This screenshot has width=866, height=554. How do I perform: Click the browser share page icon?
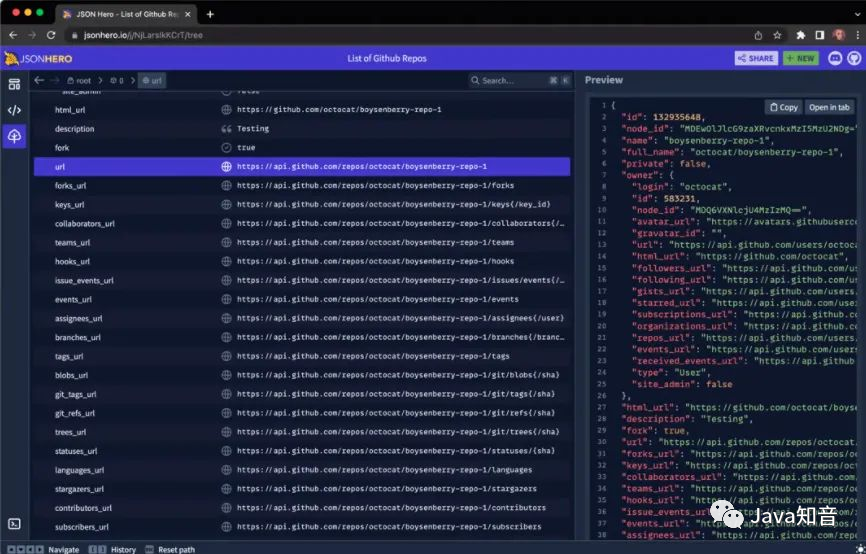pyautogui.click(x=758, y=35)
